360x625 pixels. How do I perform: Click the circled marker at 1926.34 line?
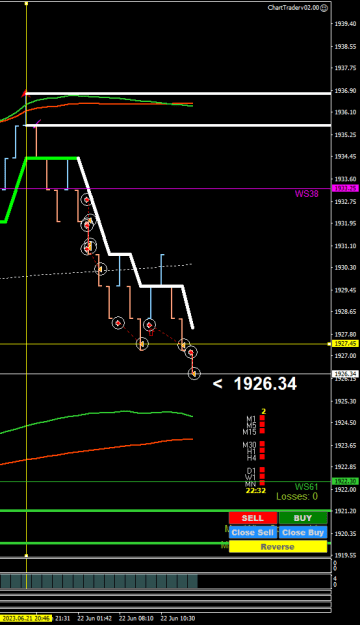coord(194,373)
